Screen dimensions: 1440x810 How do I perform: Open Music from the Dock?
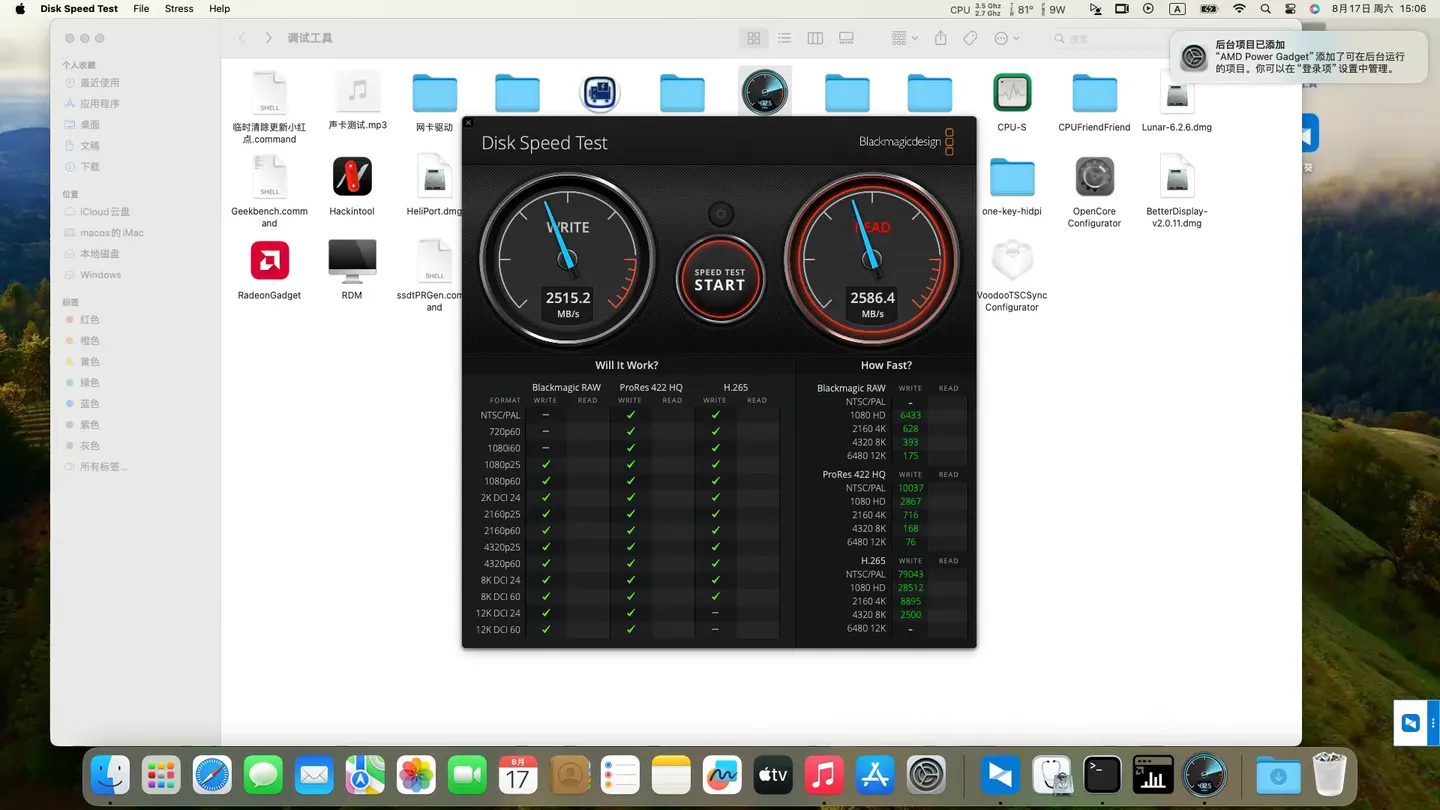824,775
